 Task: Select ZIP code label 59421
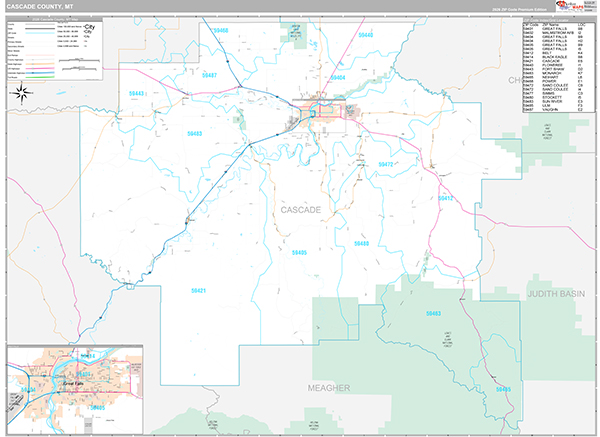click(x=198, y=291)
